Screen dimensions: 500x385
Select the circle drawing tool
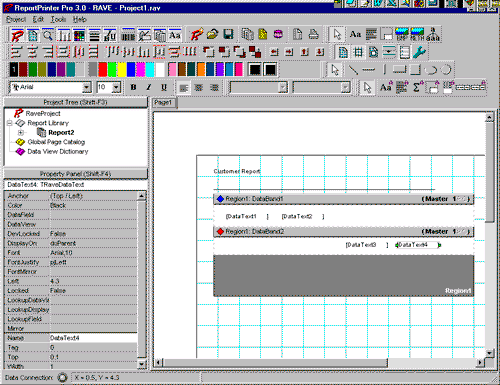[x=446, y=70]
